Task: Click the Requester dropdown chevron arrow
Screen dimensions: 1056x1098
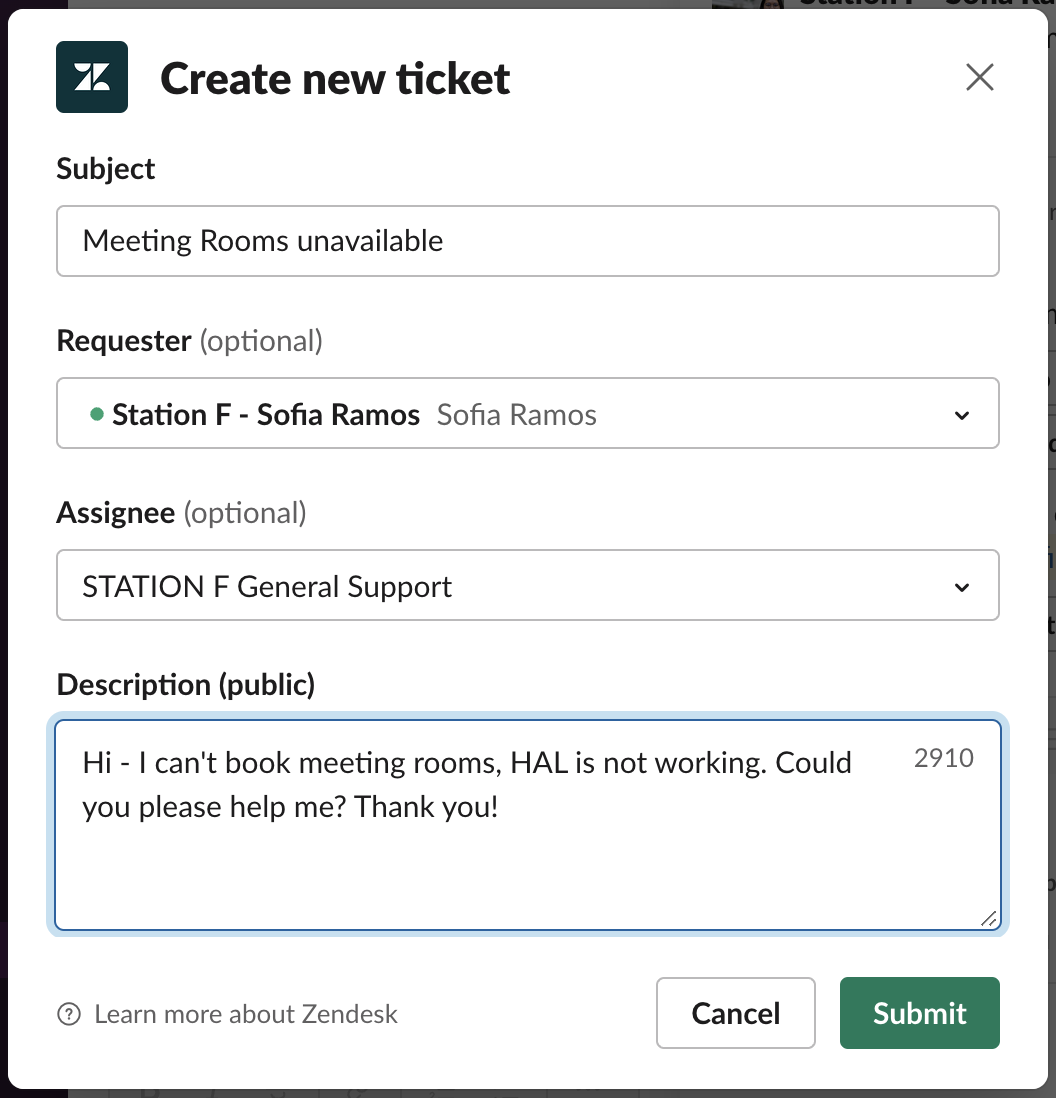Action: click(x=962, y=415)
